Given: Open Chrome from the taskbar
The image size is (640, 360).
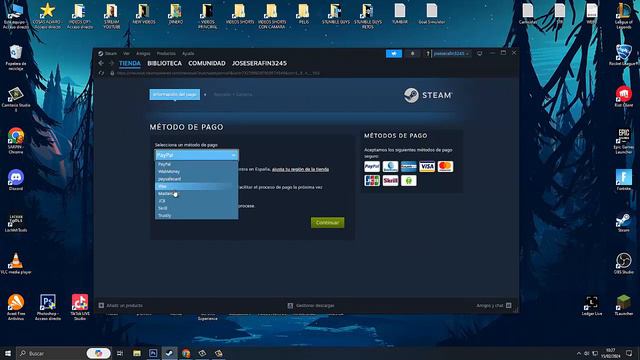Looking at the screenshot, I should coord(186,353).
